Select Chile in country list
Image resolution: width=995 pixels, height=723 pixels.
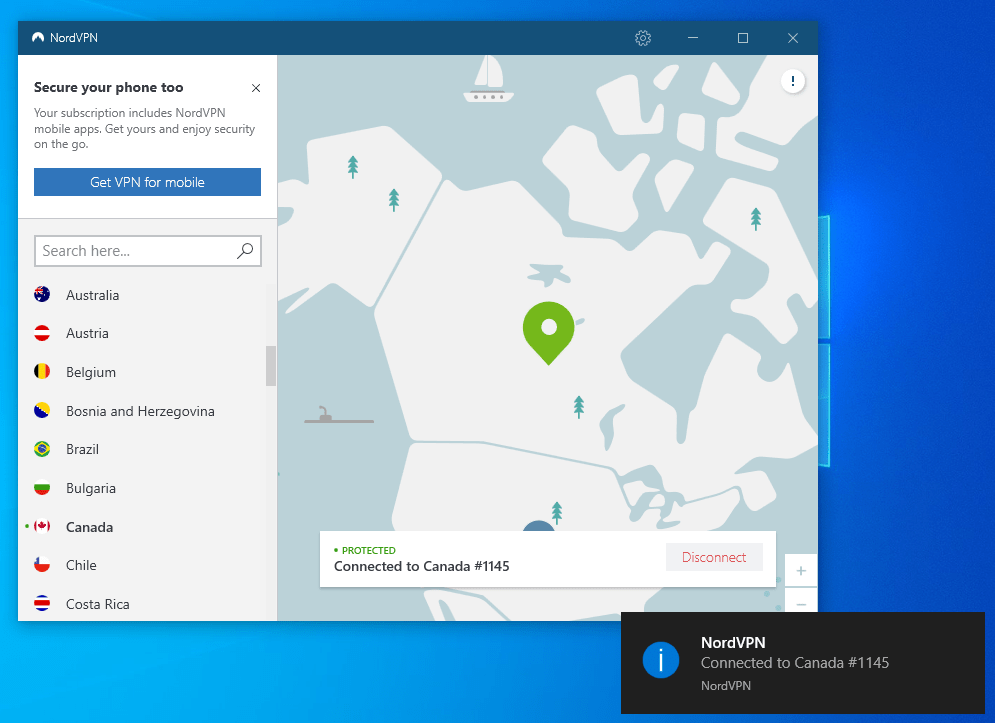(x=81, y=565)
